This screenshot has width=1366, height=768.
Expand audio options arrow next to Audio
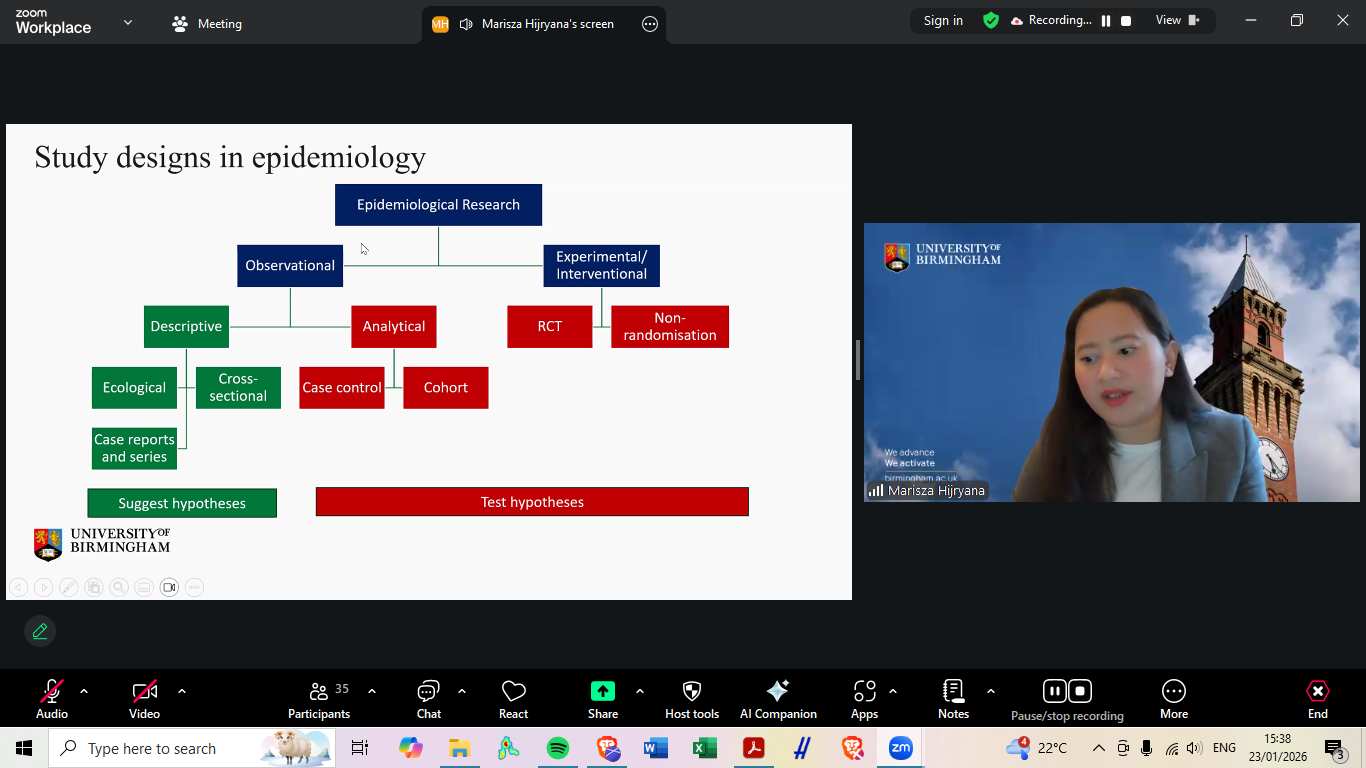point(84,691)
